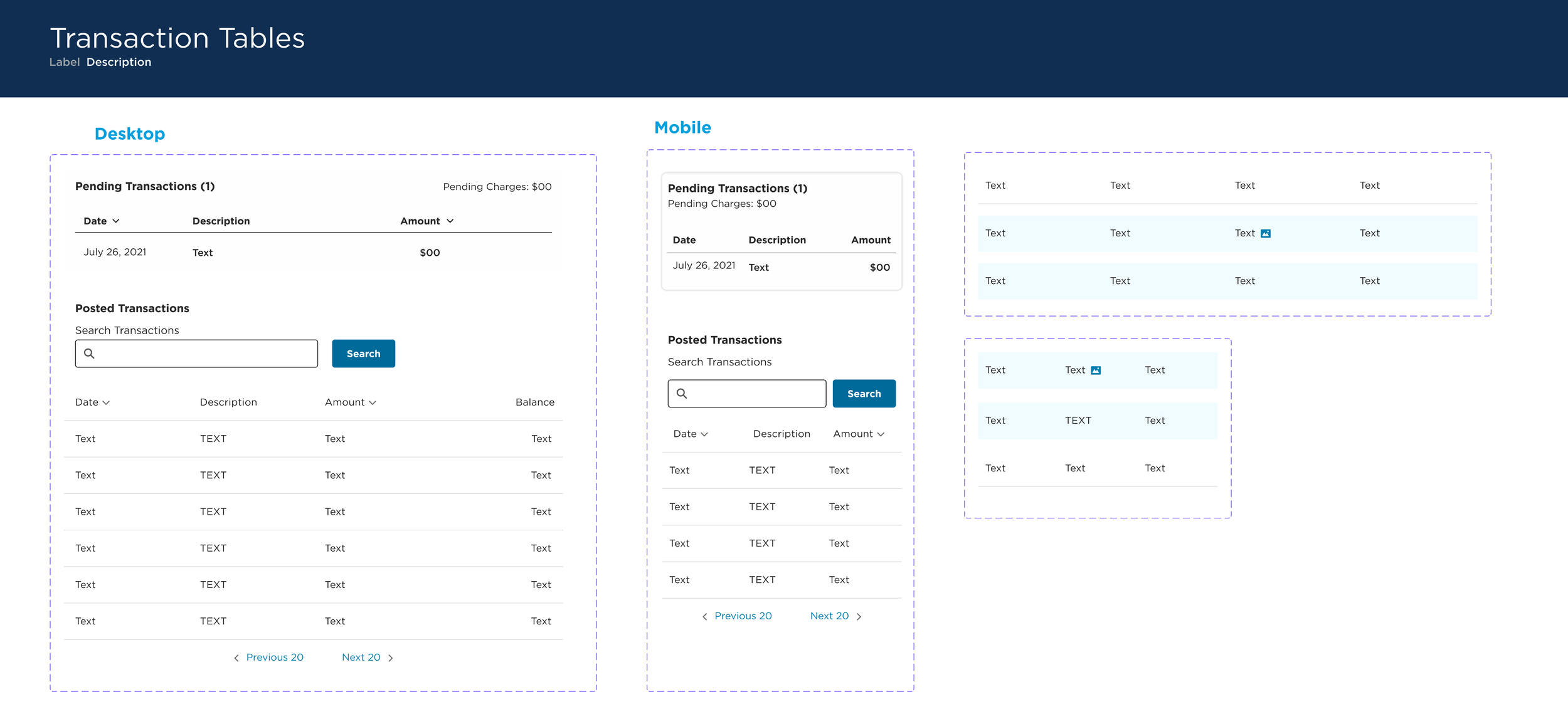The height and width of the screenshot is (724, 1568).
Task: Click left arrow beside mobile Previous 20
Action: click(x=705, y=617)
